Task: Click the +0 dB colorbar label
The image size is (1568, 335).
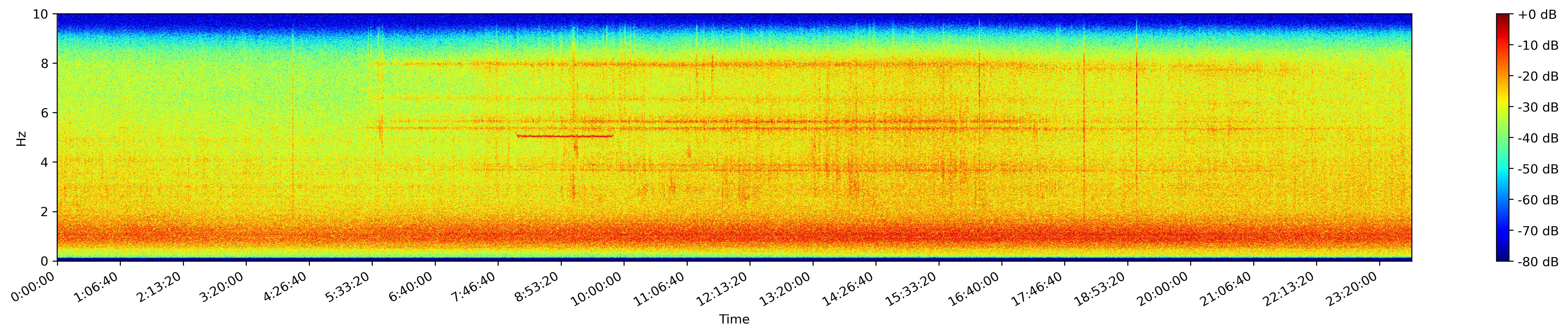Action: (x=1536, y=15)
